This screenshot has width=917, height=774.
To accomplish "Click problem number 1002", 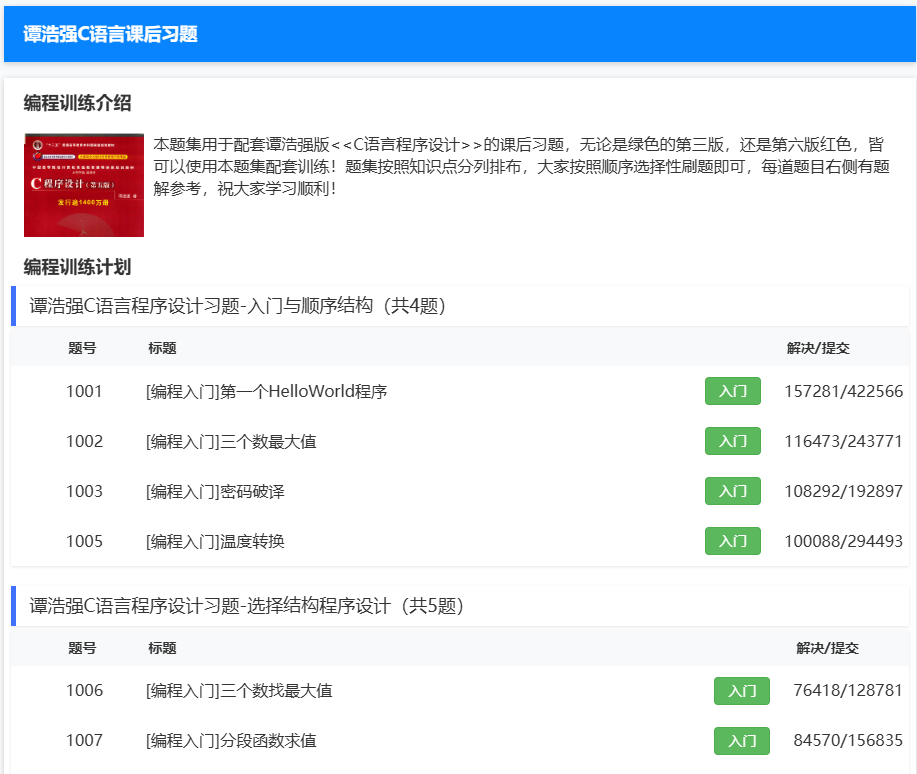I will point(84,441).
